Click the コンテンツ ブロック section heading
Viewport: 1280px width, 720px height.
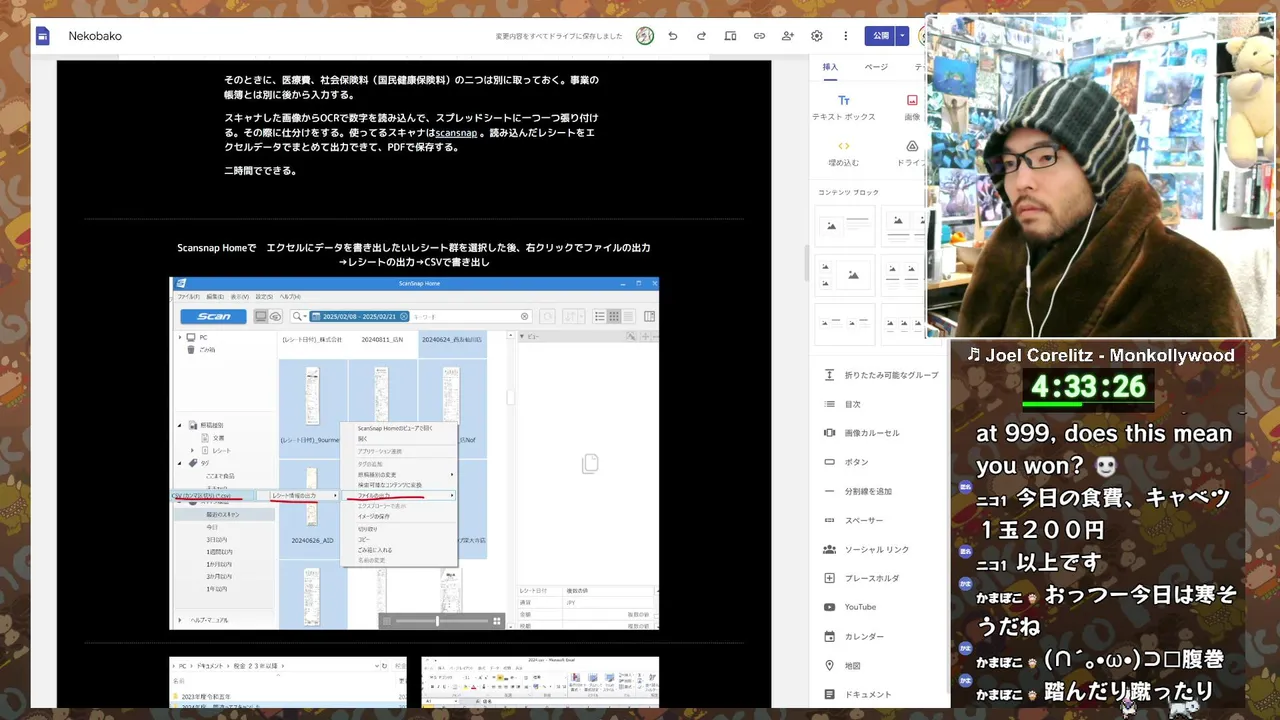click(849, 192)
